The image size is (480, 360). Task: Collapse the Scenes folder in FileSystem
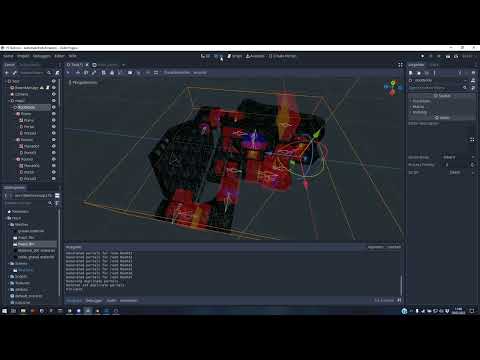click(x=9, y=263)
